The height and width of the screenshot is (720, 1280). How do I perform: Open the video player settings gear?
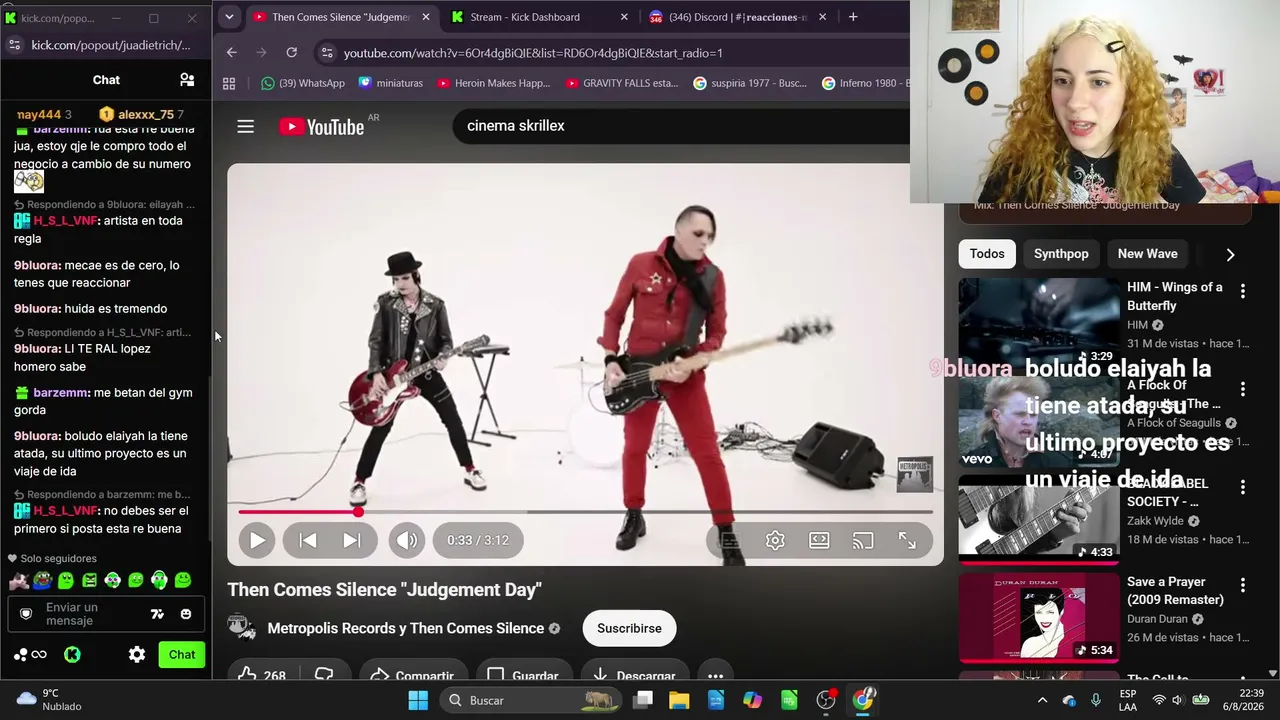775,540
